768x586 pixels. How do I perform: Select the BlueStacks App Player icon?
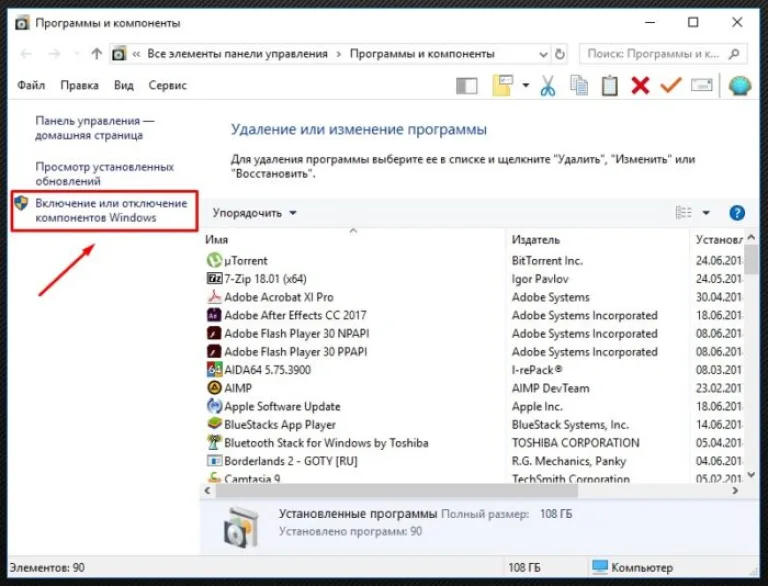(x=214, y=424)
